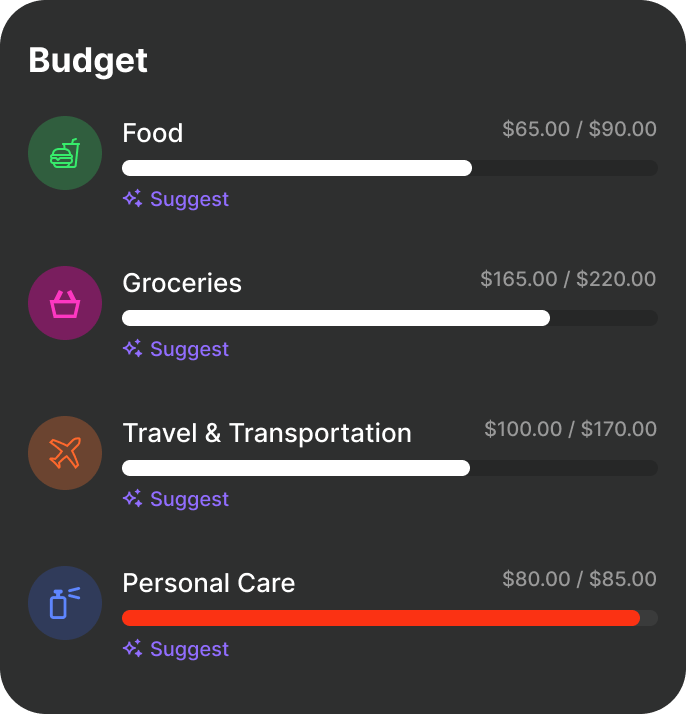Select the Travel & Transportation label
686x714 pixels.
click(x=267, y=433)
